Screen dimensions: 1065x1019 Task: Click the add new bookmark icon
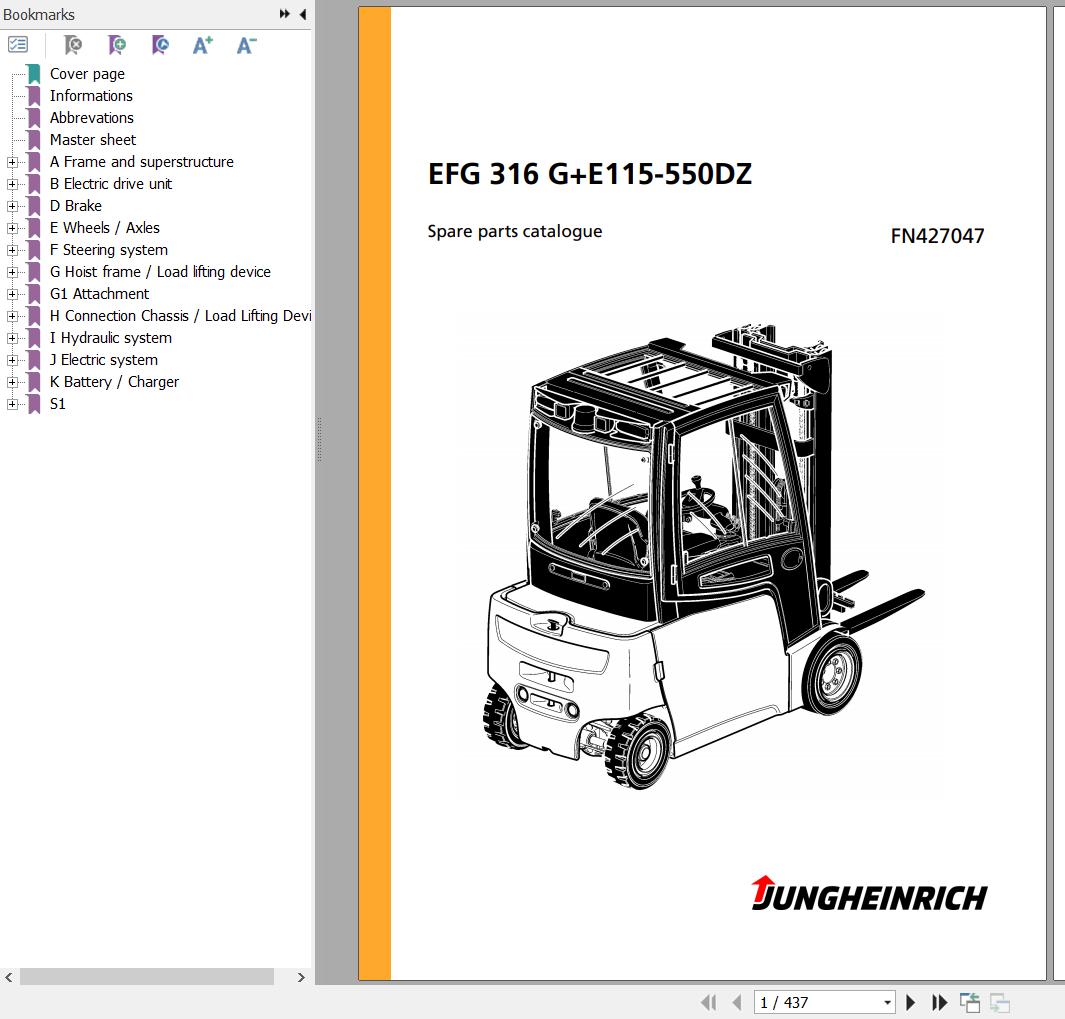click(117, 45)
